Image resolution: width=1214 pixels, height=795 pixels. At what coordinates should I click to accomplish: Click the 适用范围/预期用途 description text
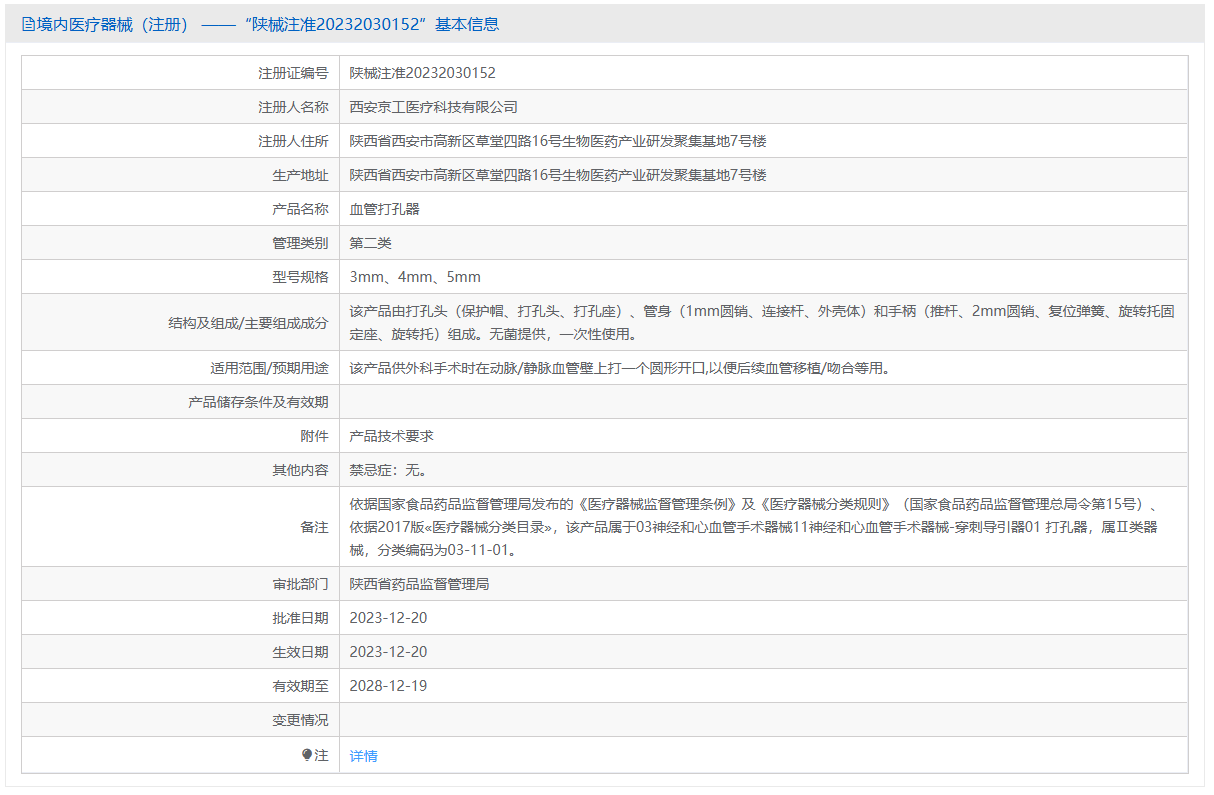619,368
